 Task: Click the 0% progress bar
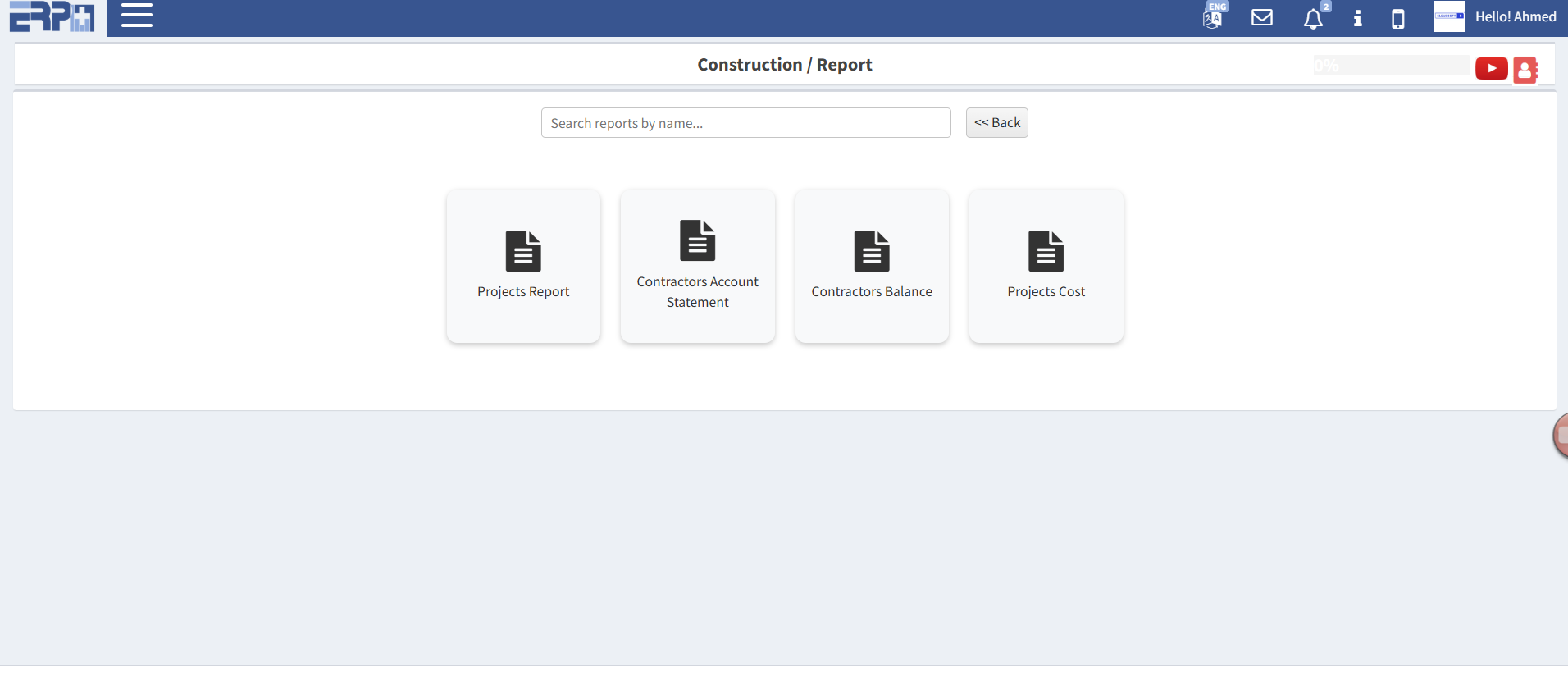coord(1391,66)
